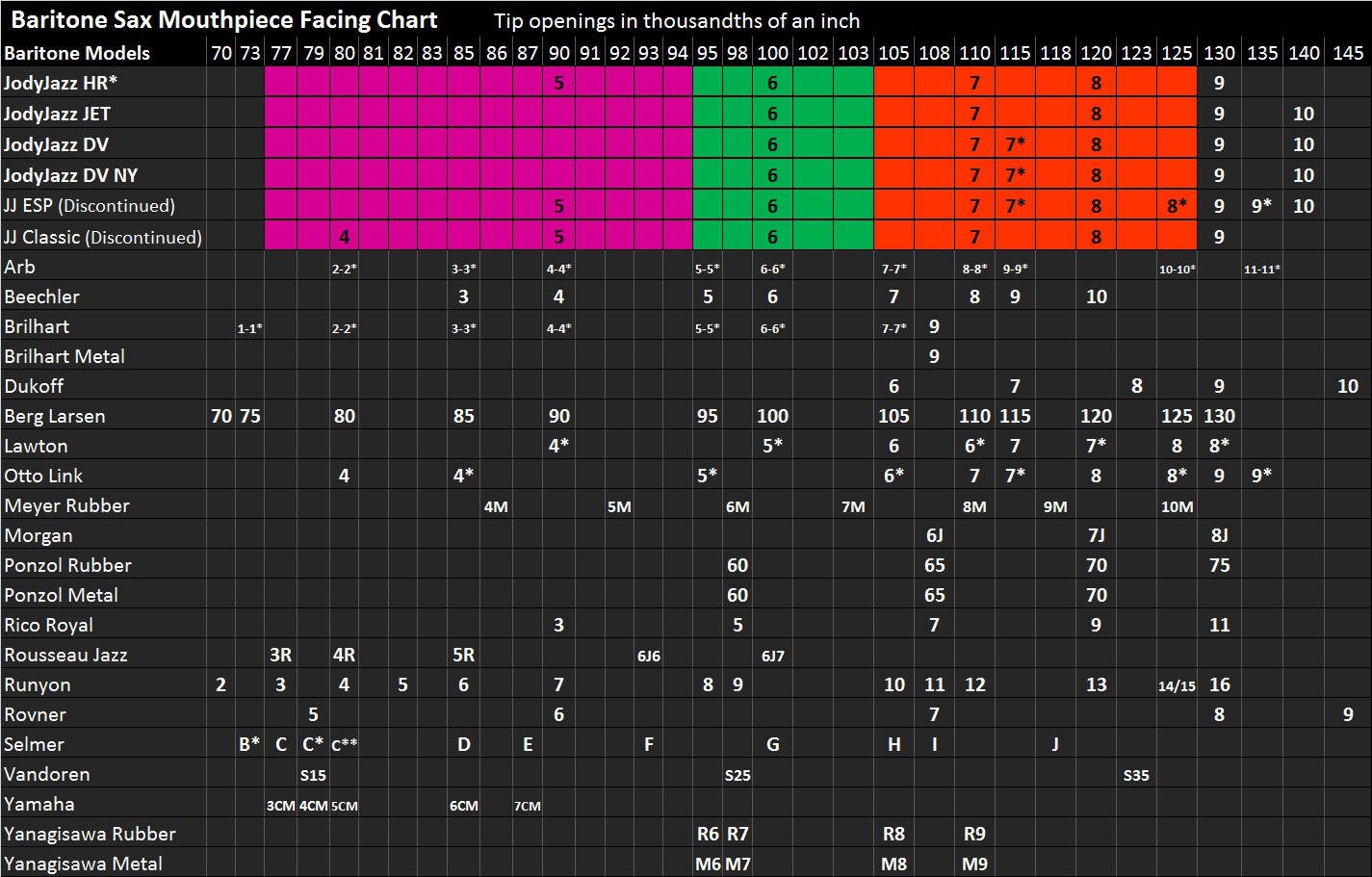Click the 8J cell in Morgan row

coord(1219,535)
